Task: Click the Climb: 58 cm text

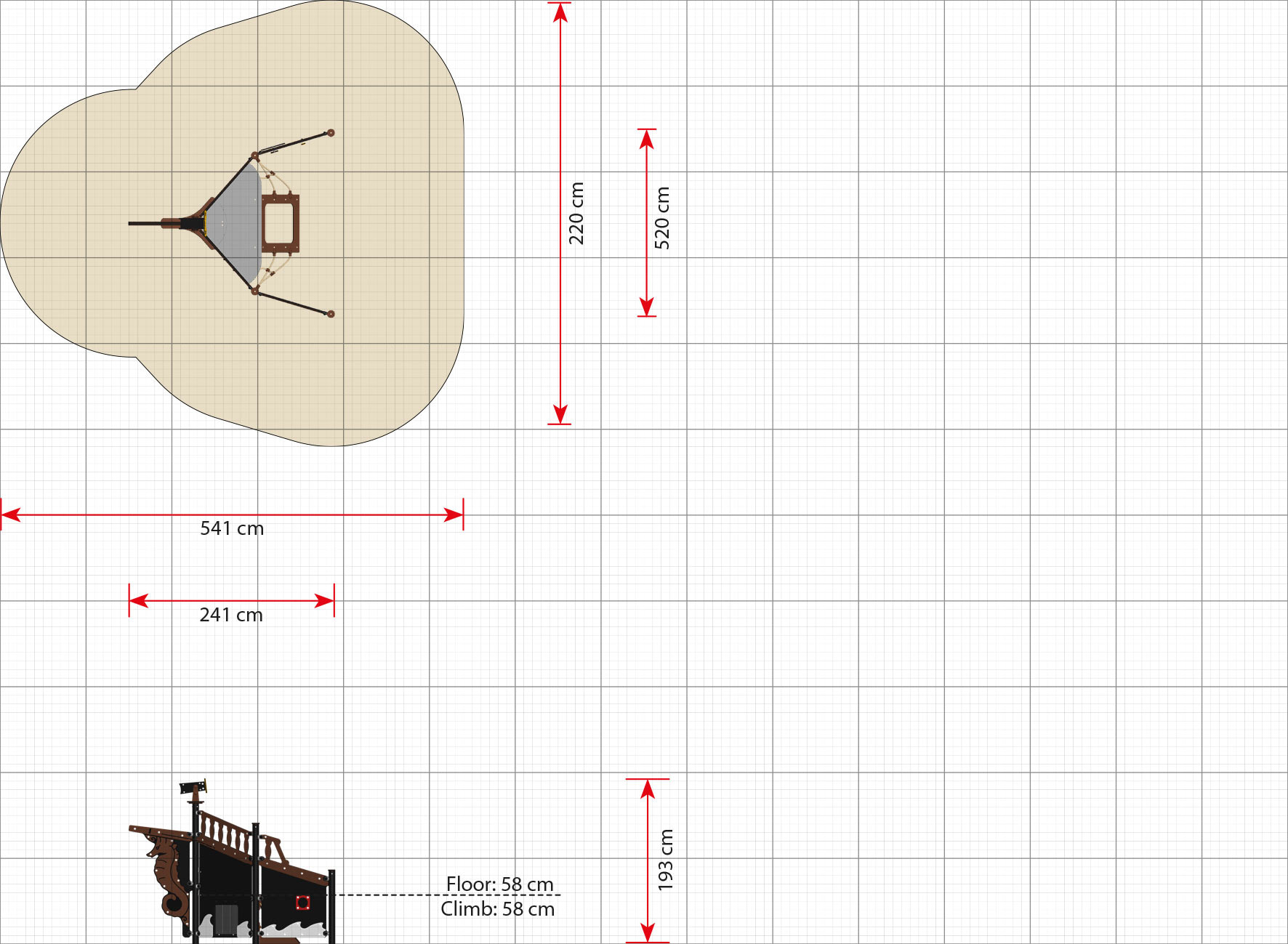Action: point(497,909)
